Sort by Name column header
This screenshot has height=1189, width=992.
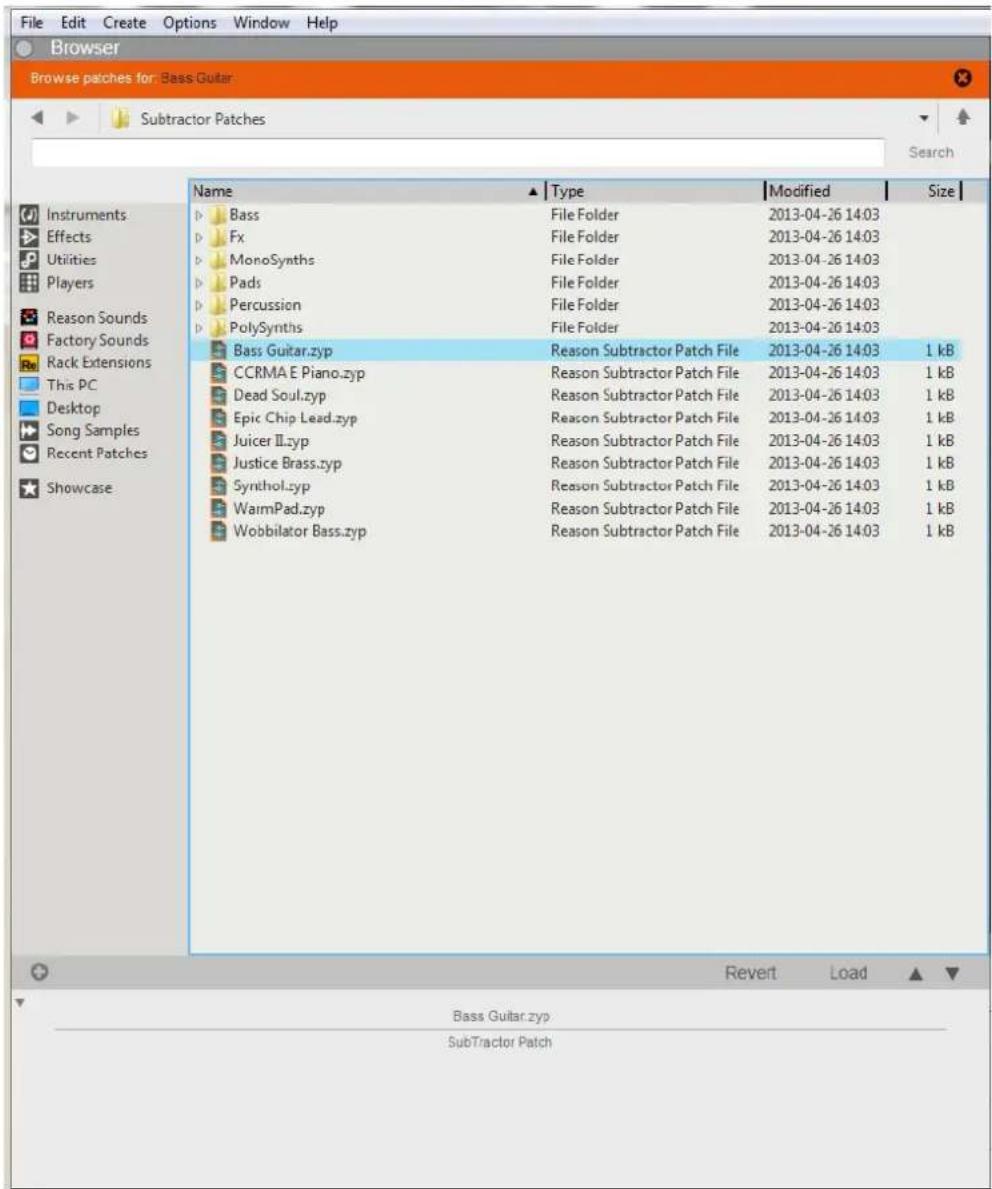pos(367,191)
